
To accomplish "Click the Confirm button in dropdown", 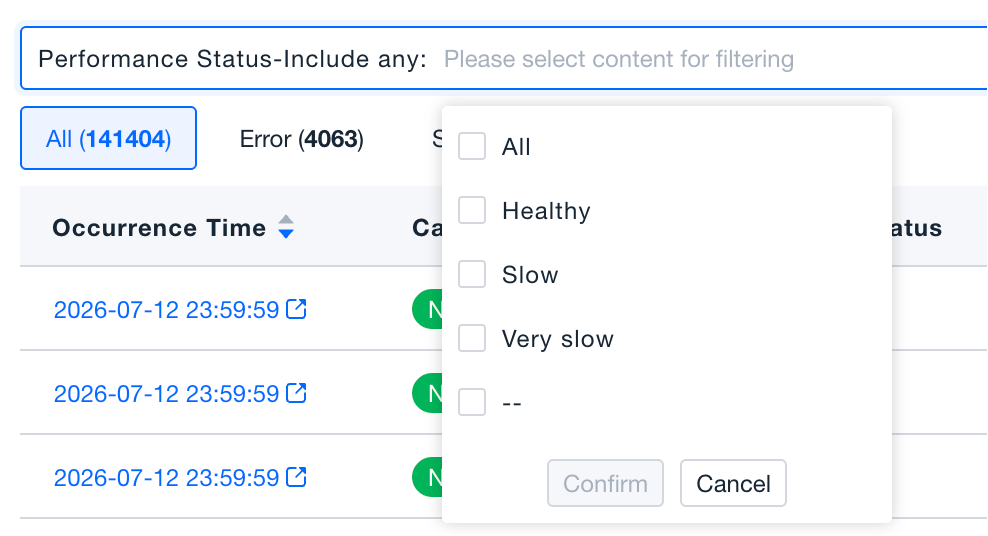I will click(605, 483).
